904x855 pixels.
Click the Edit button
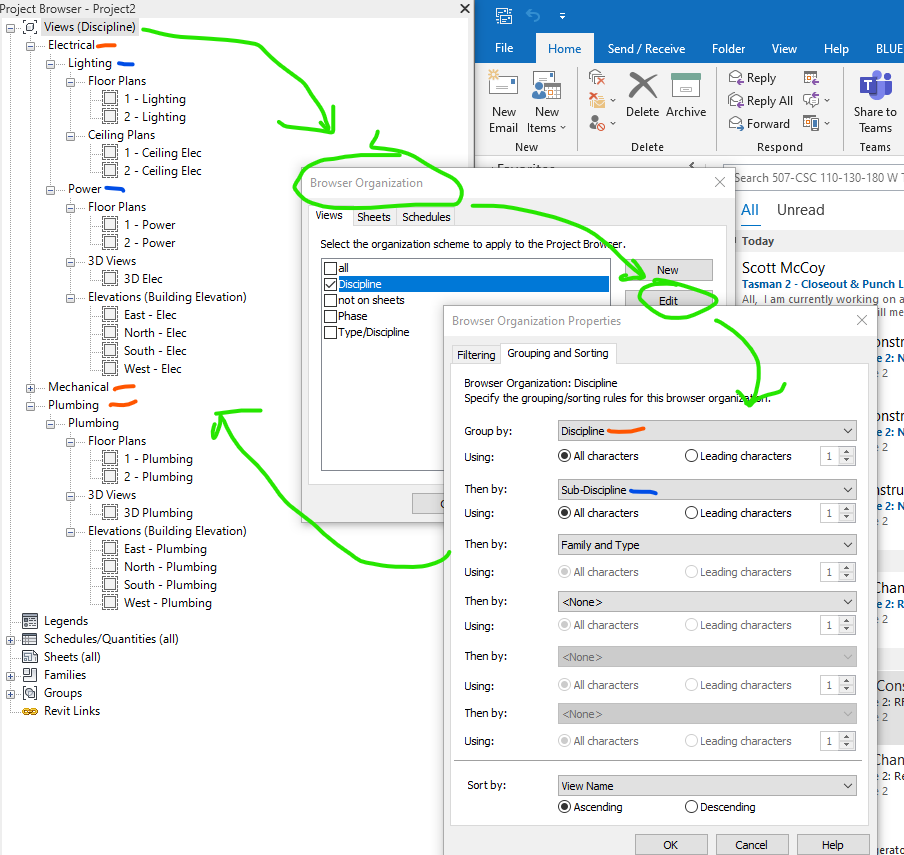[670, 299]
